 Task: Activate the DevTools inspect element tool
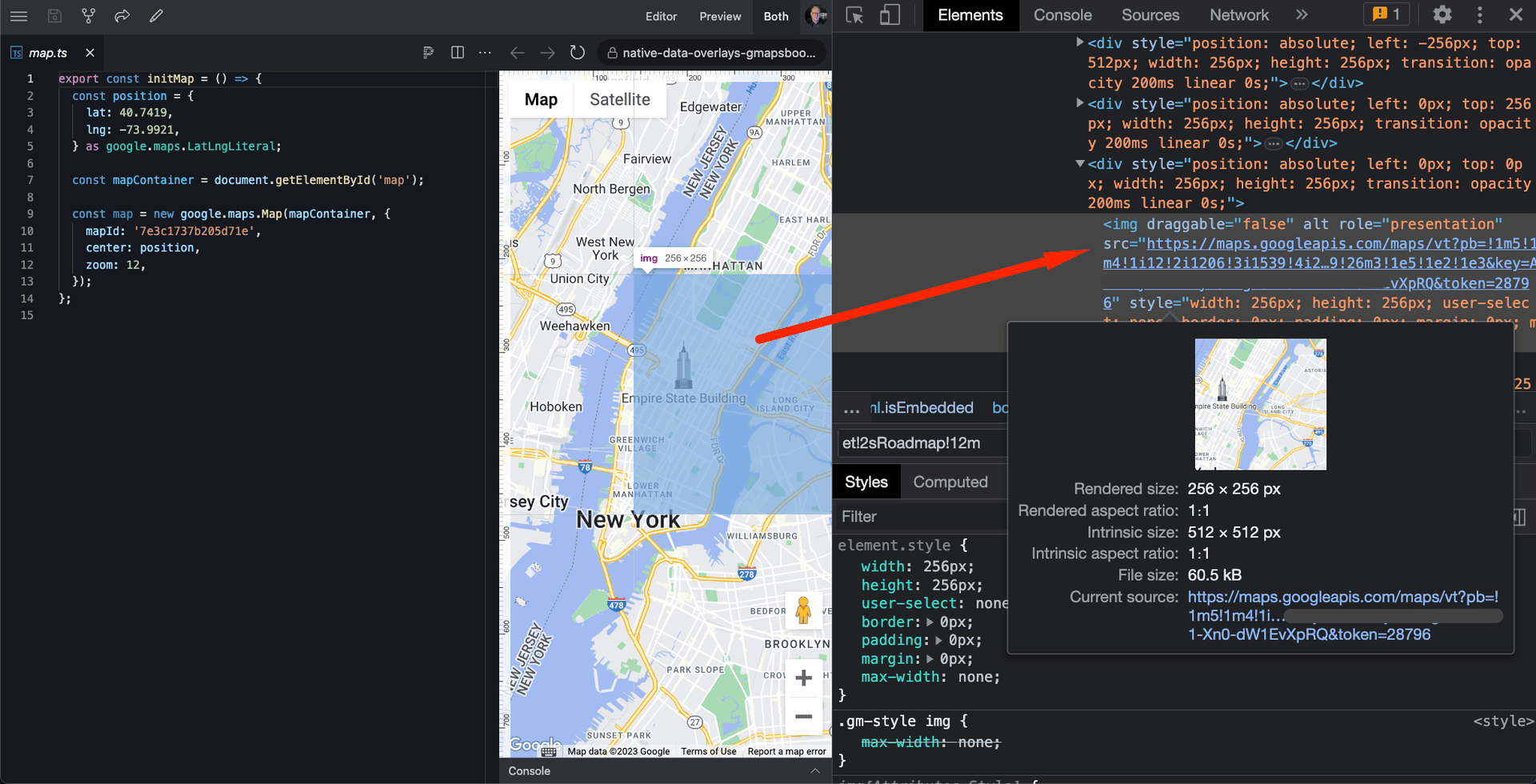tap(854, 15)
